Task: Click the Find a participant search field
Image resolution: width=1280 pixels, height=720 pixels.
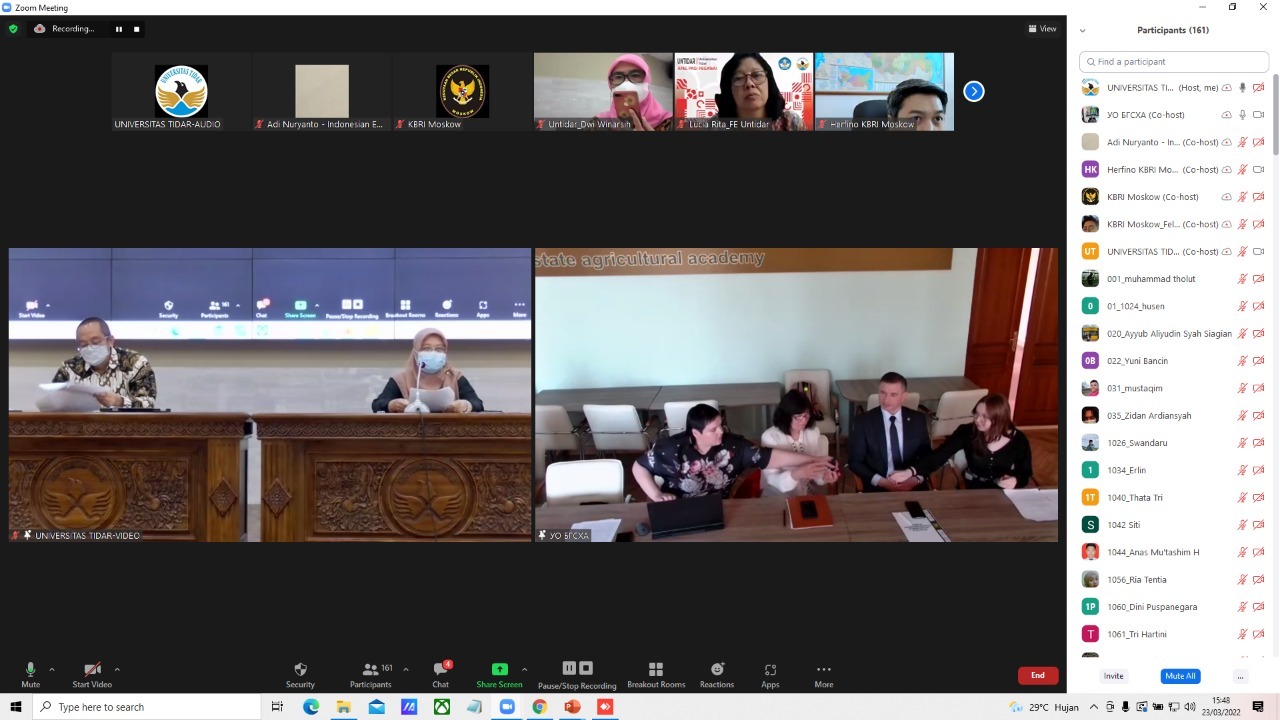Action: [1175, 62]
